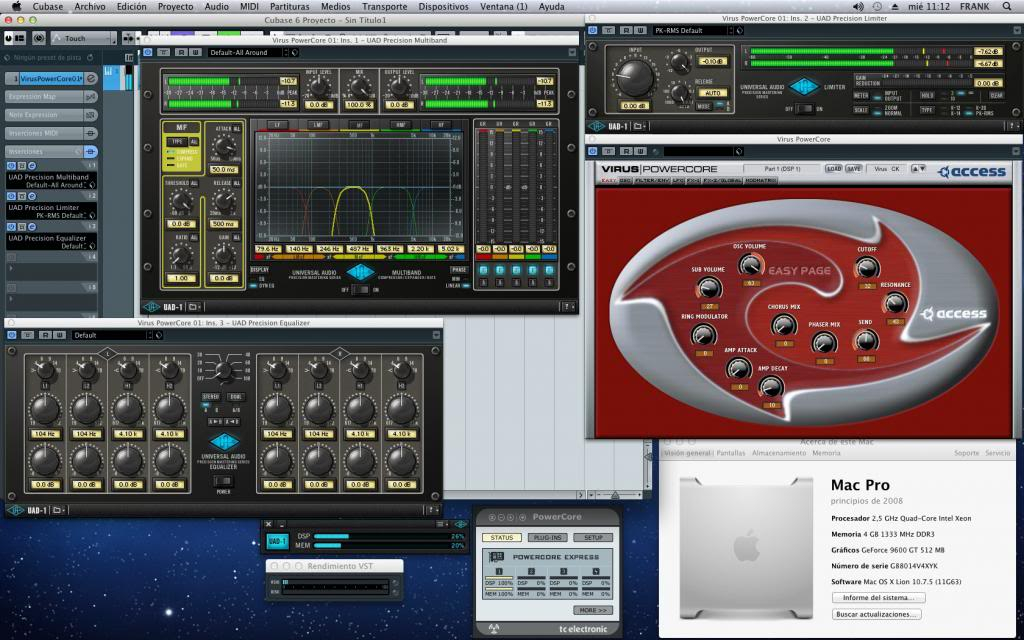Click the MORE >> button in PowerCore
The image size is (1024, 640).
591,609
